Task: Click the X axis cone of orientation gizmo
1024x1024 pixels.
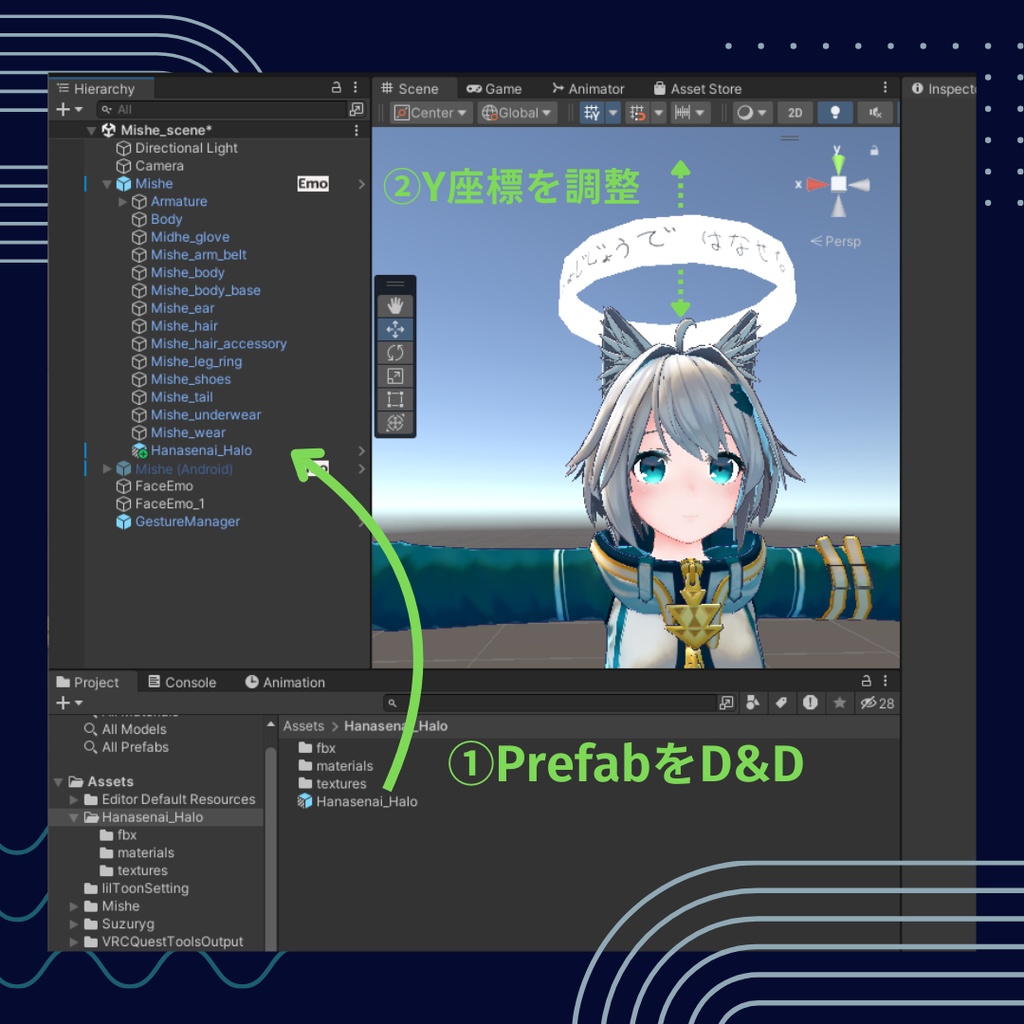Action: pyautogui.click(x=816, y=184)
